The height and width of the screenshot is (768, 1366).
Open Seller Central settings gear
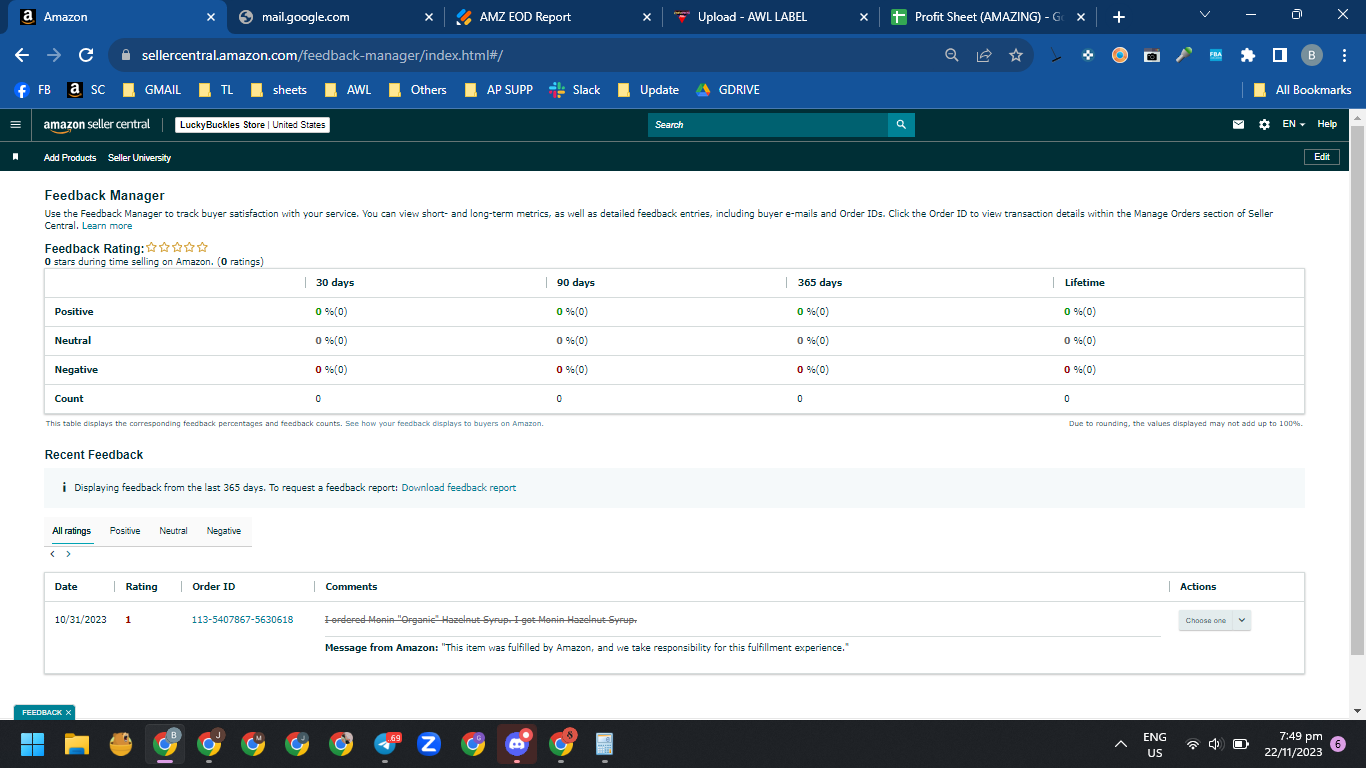(x=1264, y=125)
